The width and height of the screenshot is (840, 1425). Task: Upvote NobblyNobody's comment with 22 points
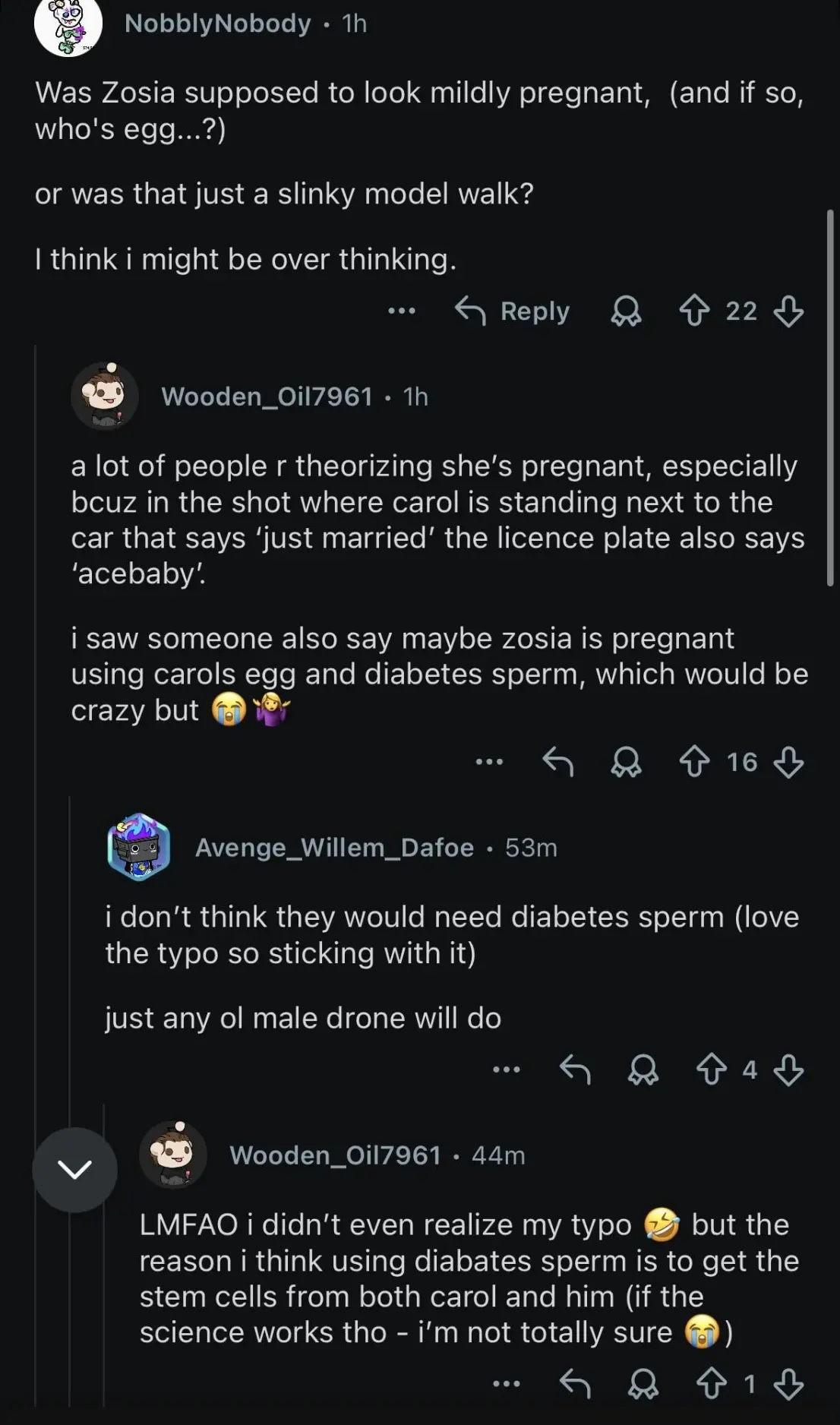click(694, 311)
